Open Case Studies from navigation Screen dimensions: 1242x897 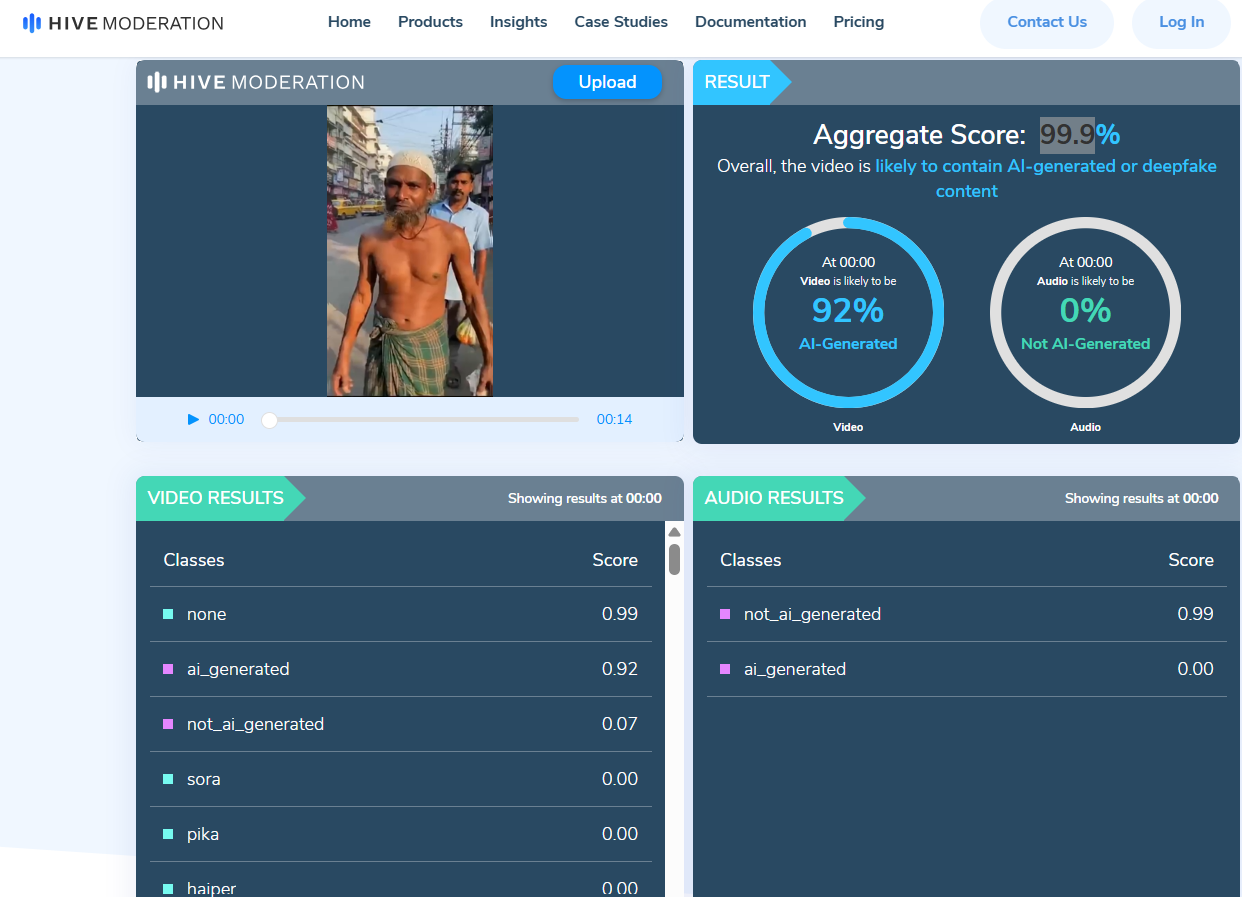pos(621,22)
